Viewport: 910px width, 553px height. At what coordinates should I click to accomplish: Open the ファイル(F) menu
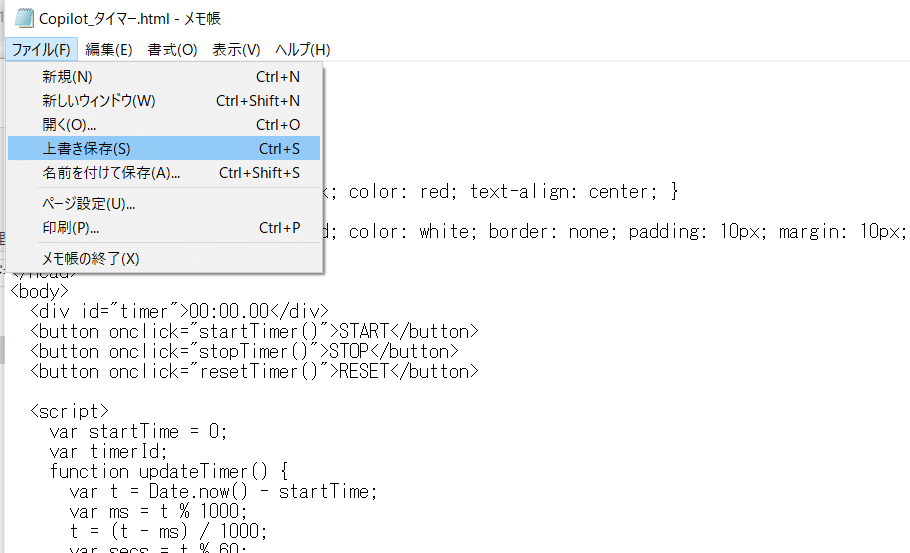tap(41, 50)
